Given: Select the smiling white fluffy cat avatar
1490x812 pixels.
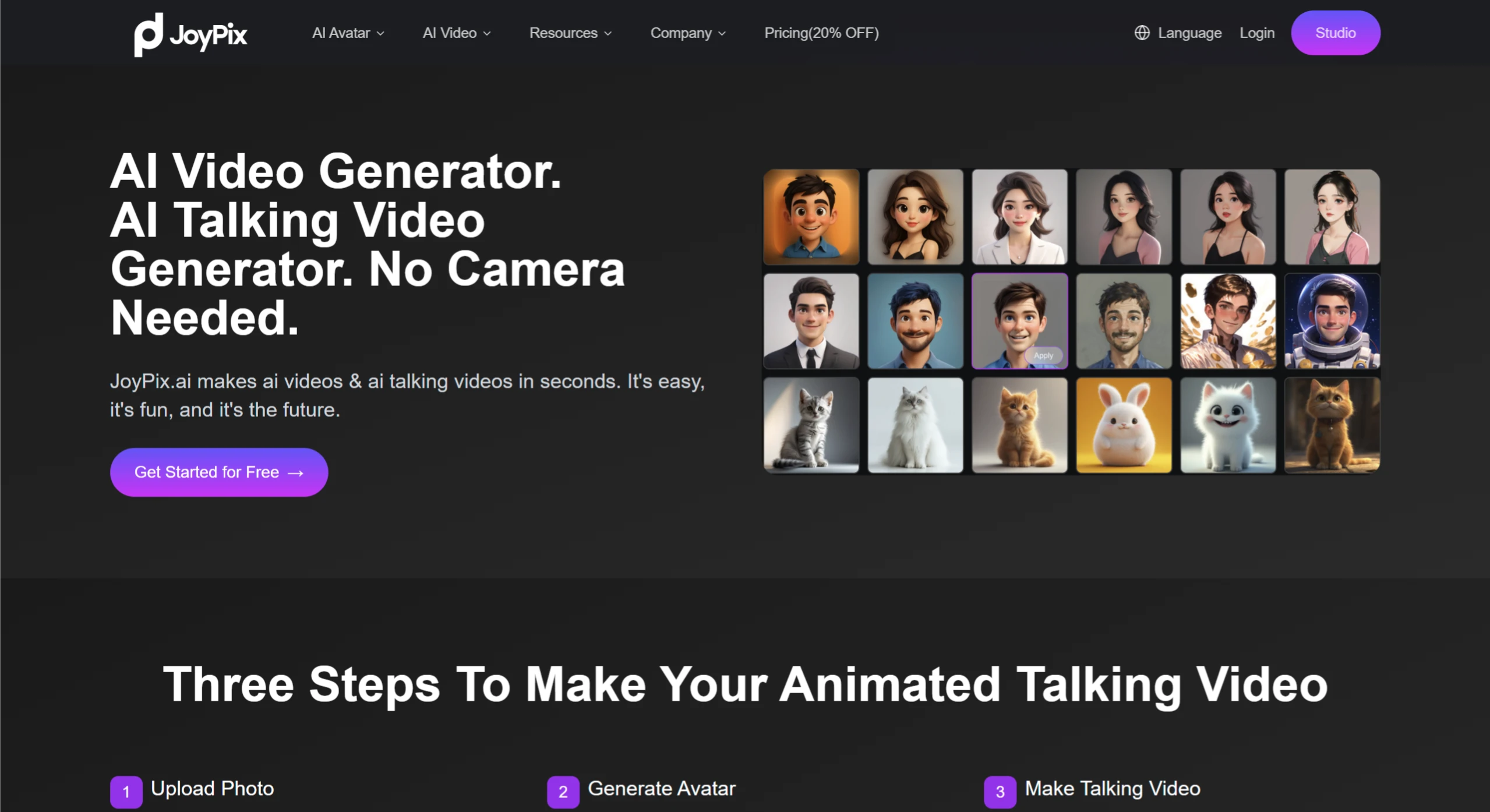Looking at the screenshot, I should click(x=1227, y=425).
